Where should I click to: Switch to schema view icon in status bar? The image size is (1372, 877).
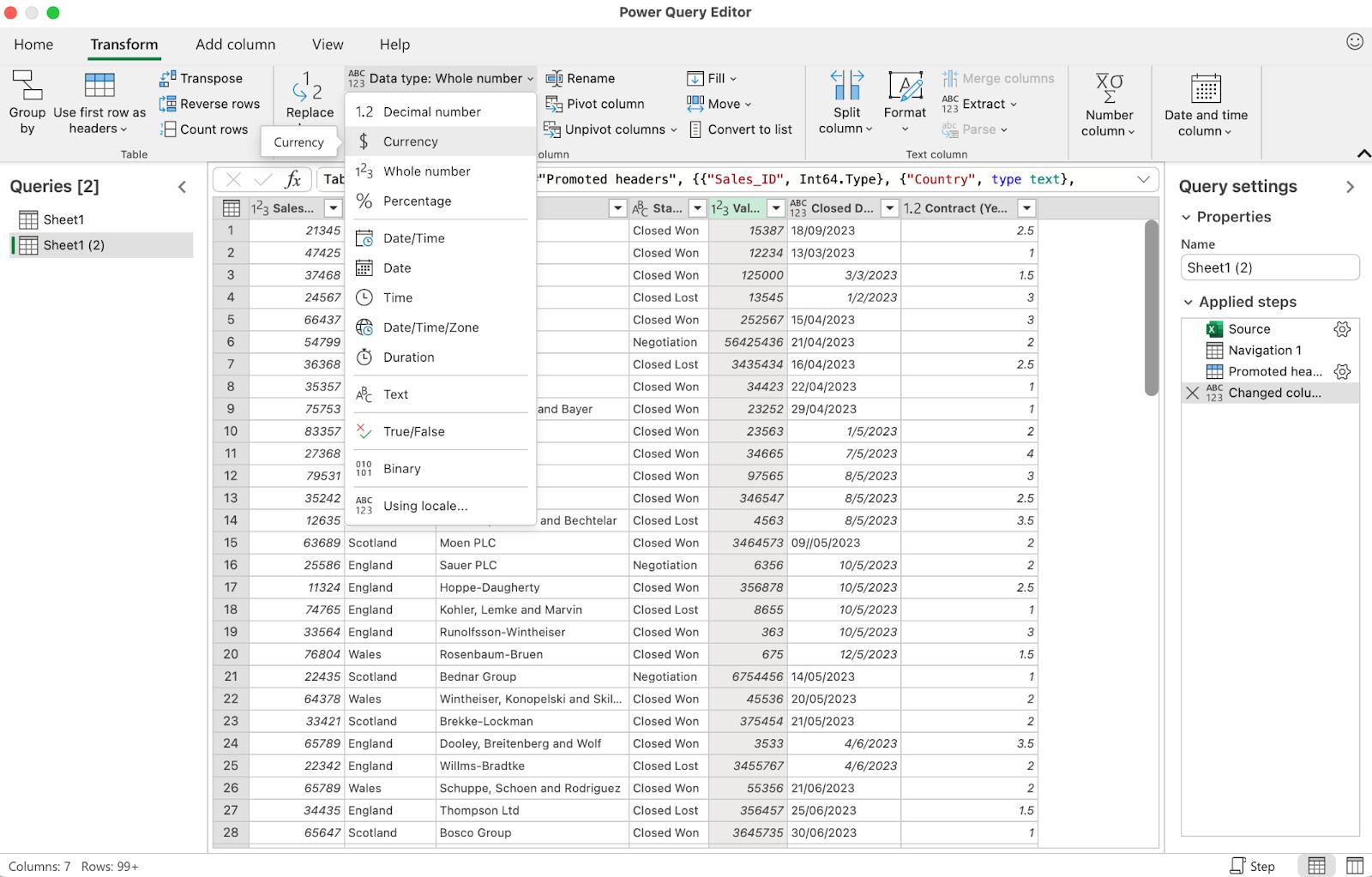[x=1355, y=866]
